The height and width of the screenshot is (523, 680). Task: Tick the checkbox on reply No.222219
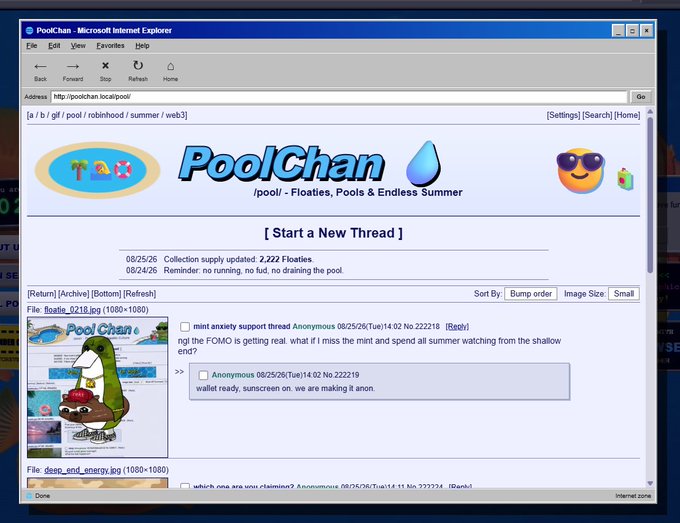click(203, 375)
